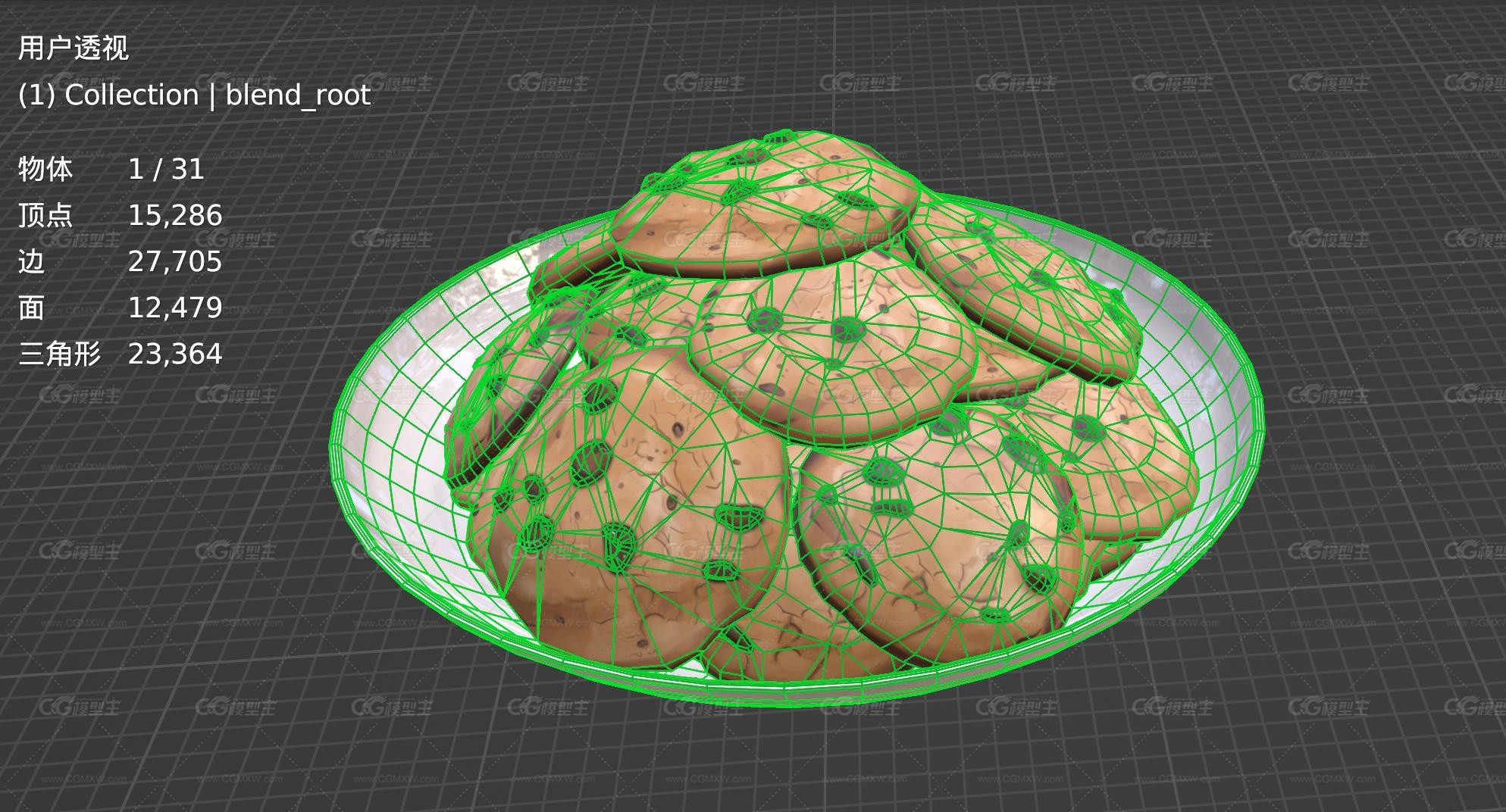The image size is (1506, 812).
Task: Select the 面 12,479 statistic
Action: pyautogui.click(x=120, y=308)
